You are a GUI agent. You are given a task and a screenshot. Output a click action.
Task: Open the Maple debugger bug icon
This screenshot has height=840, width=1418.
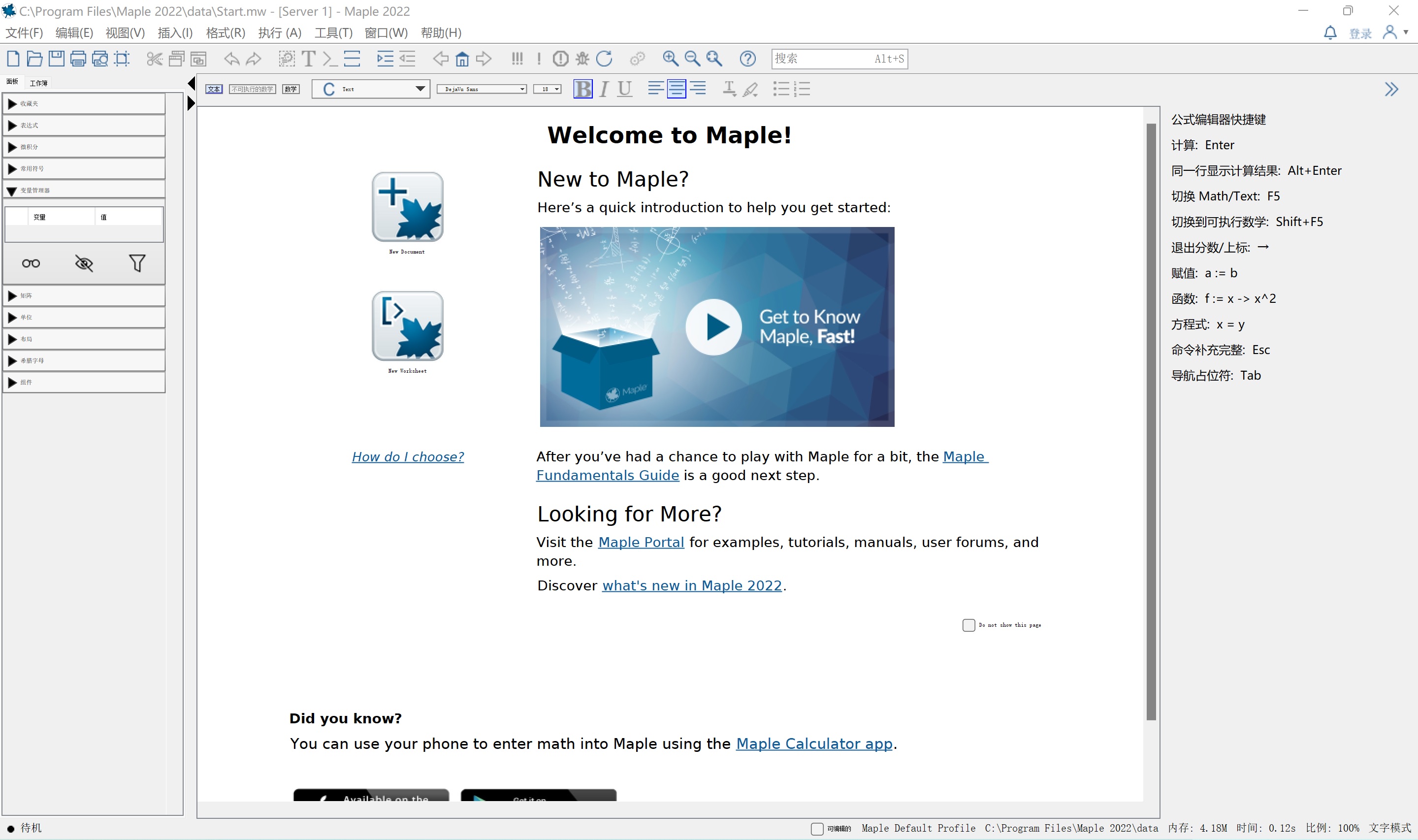[583, 58]
